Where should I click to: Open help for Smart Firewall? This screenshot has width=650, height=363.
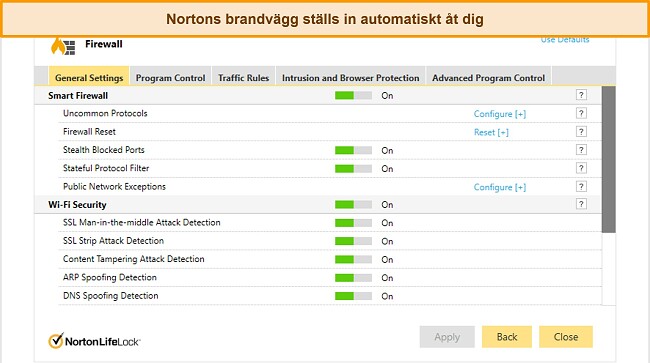tap(581, 95)
